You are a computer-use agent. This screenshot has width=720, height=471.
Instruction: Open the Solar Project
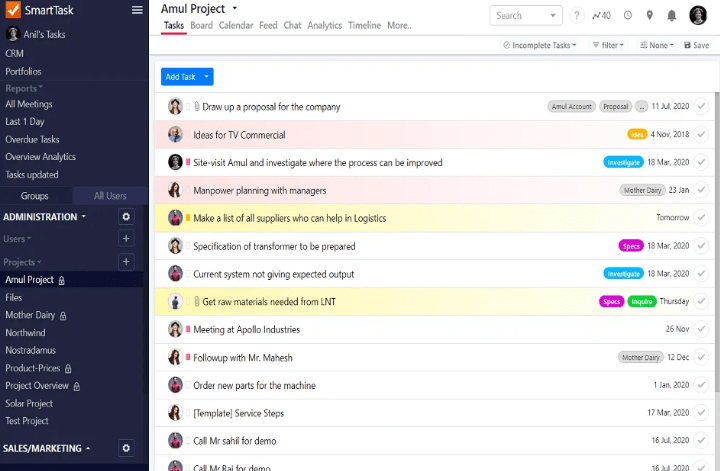point(29,403)
